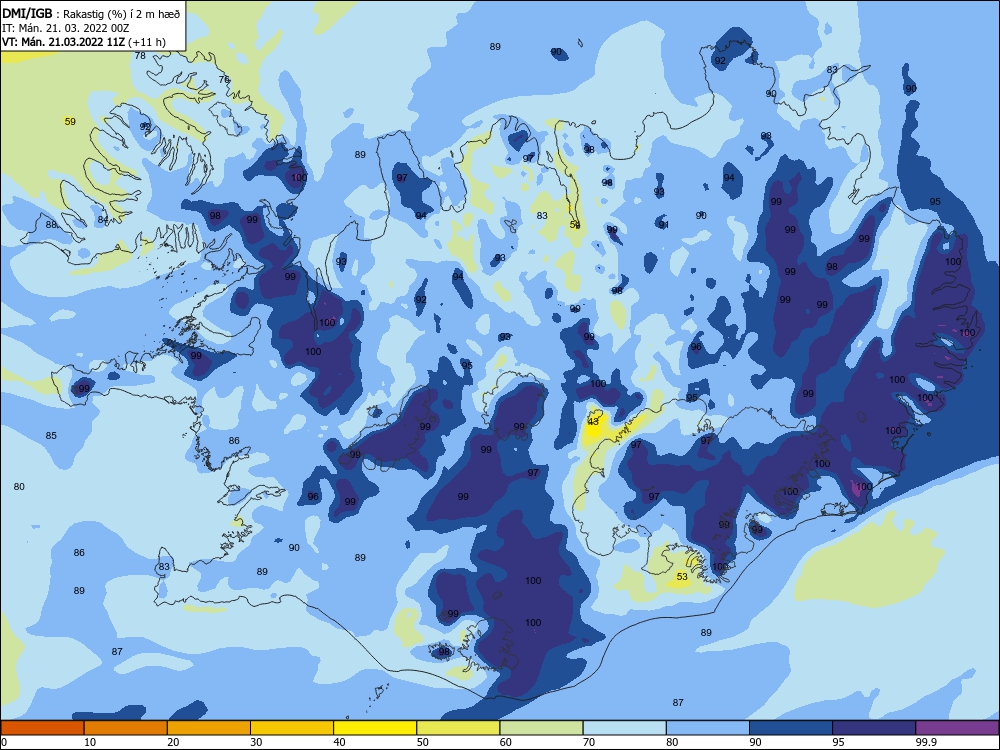This screenshot has height=750, width=1000.
Task: Click the legend tick label '50'
Action: click(x=423, y=742)
